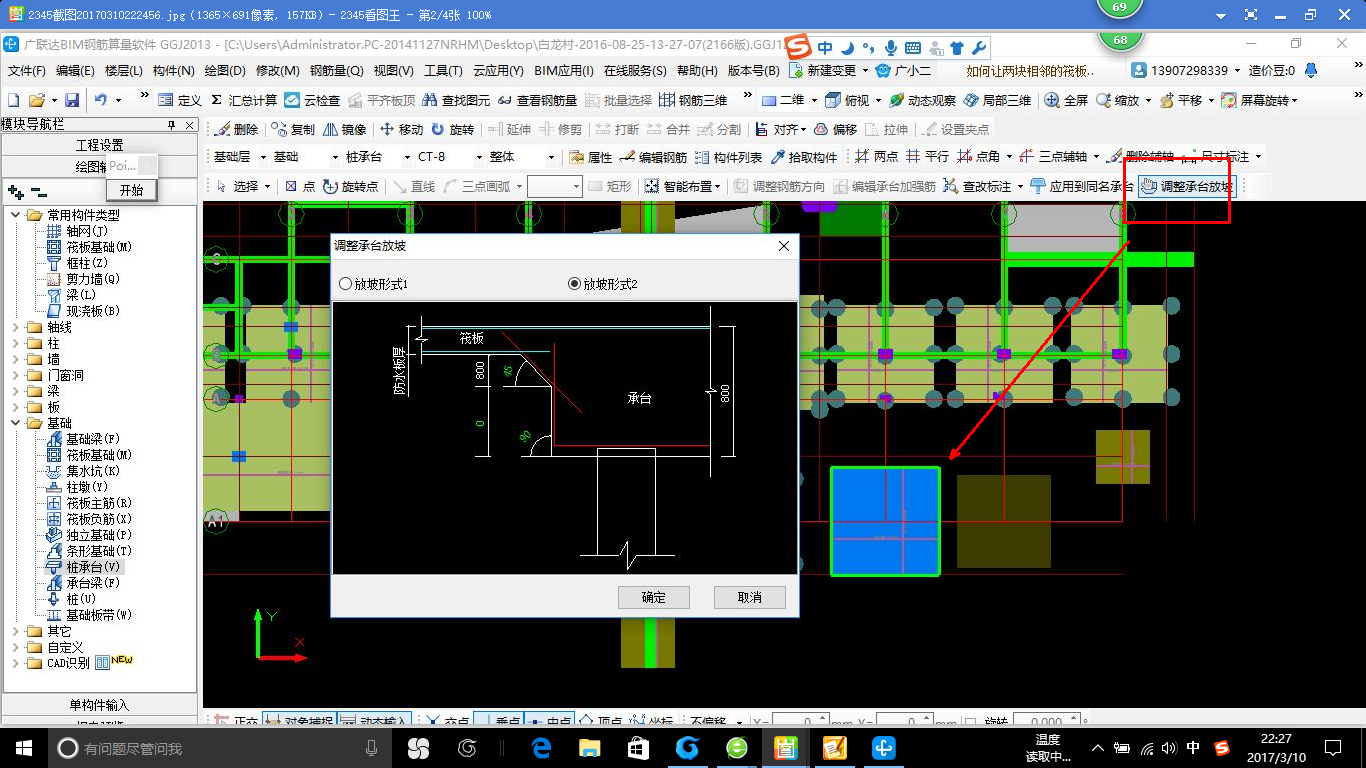Open 构件(N) menu

(x=174, y=71)
